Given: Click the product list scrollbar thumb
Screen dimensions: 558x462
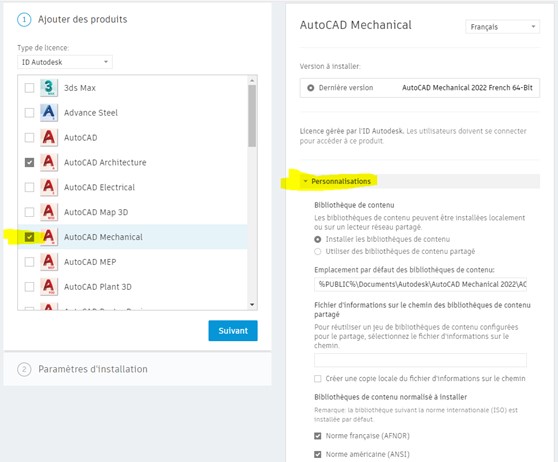Looking at the screenshot, I should tap(252, 116).
